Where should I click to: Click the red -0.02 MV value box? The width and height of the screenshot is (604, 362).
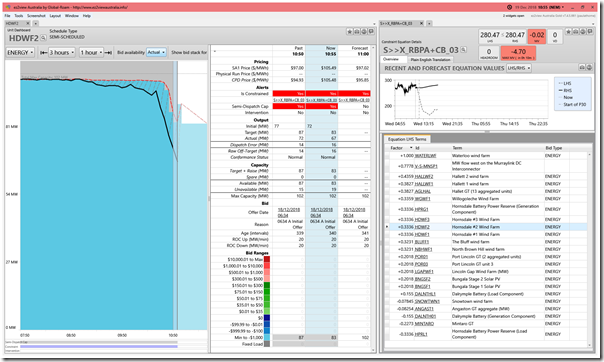[537, 37]
